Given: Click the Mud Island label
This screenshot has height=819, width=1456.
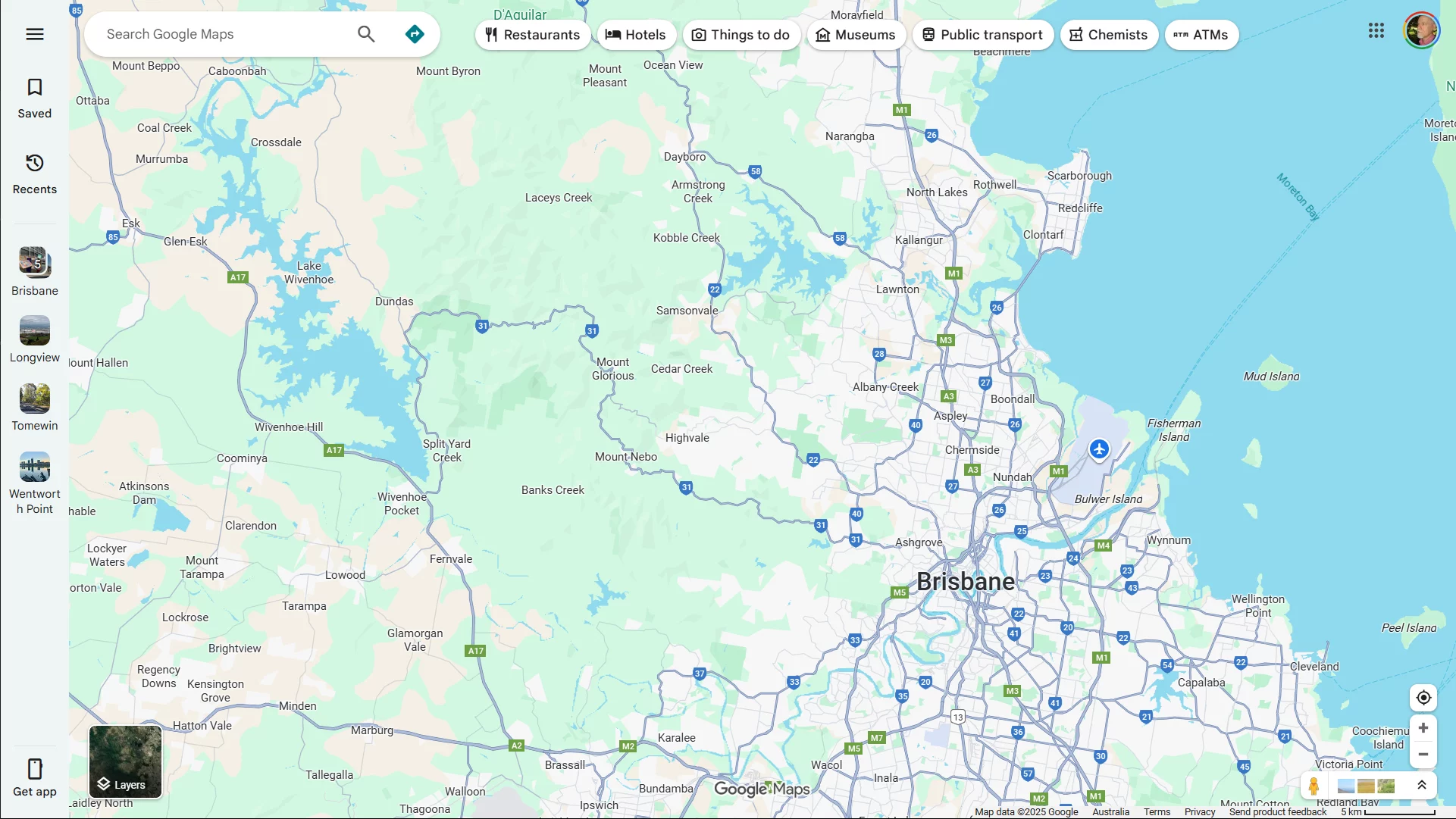Looking at the screenshot, I should (x=1271, y=377).
